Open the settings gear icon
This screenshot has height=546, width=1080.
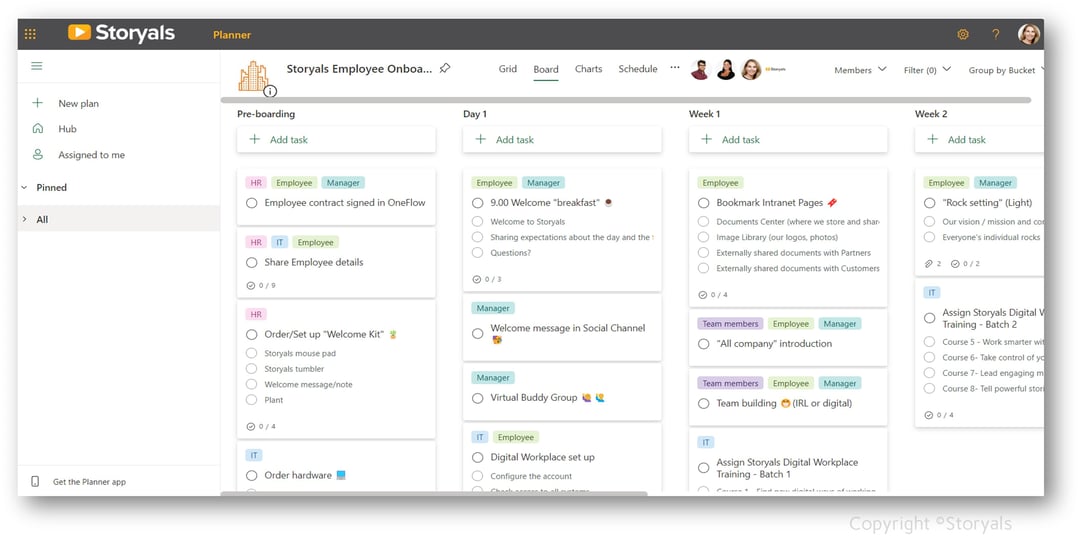[x=963, y=34]
